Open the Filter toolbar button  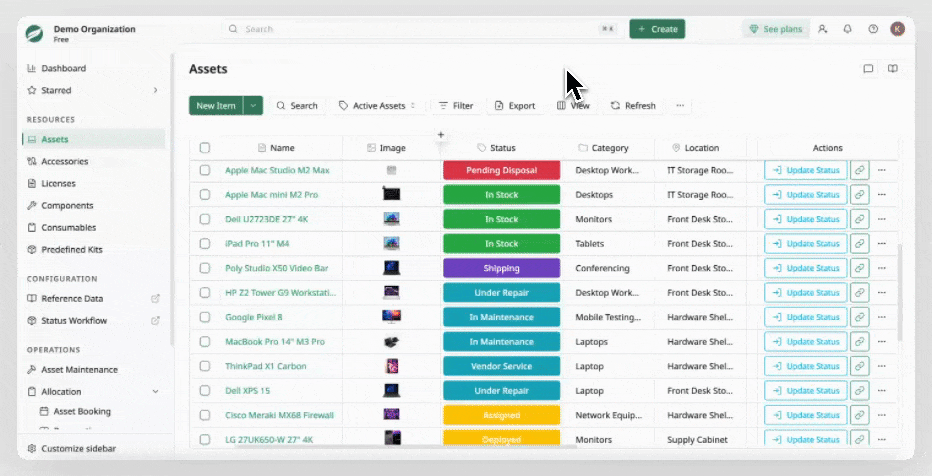pos(456,106)
